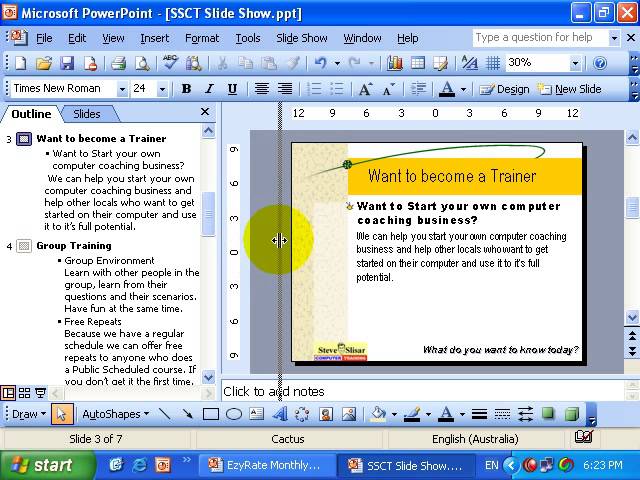640x480 pixels.
Task: Insert a text box from the Drawing toolbar
Action: [257, 414]
